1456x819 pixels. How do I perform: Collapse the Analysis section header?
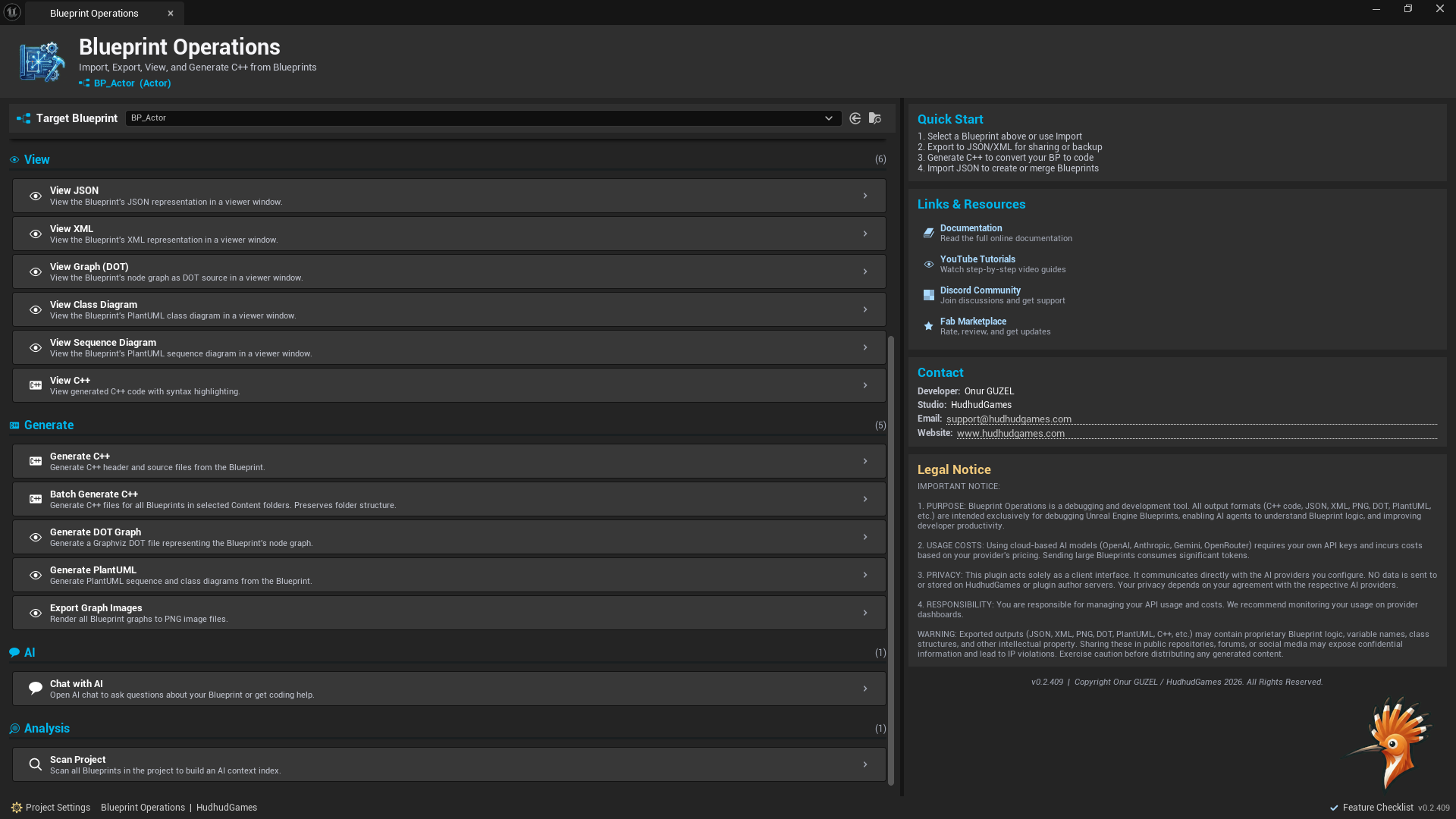(x=46, y=728)
